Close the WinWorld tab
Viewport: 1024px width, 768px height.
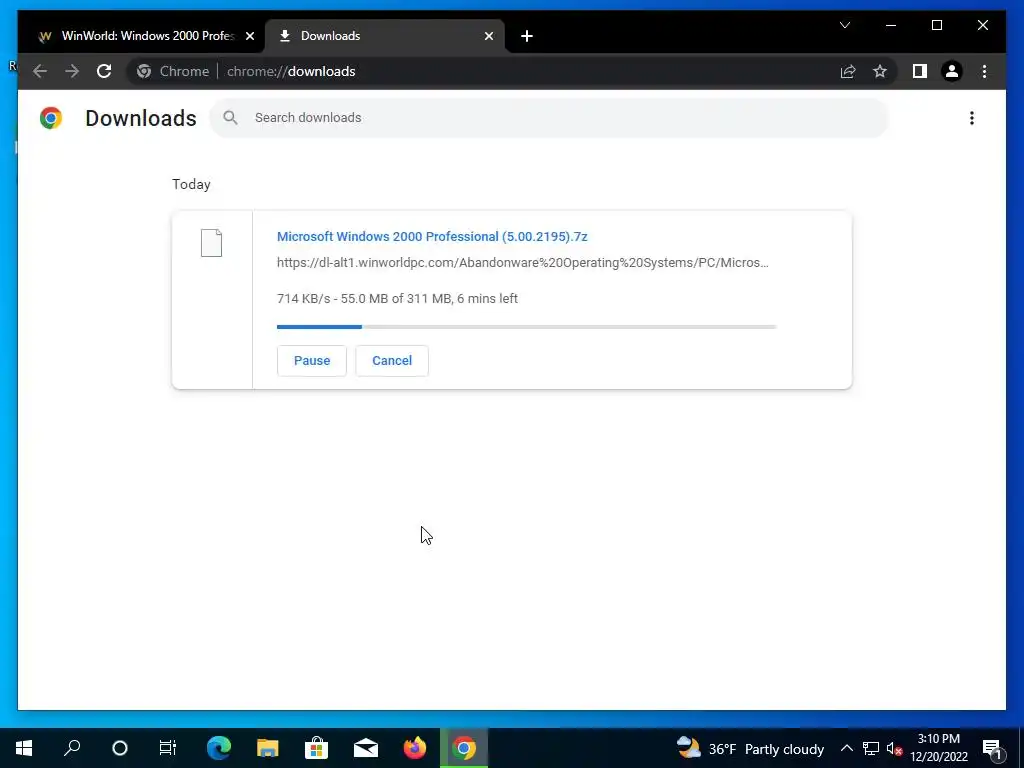(x=249, y=36)
